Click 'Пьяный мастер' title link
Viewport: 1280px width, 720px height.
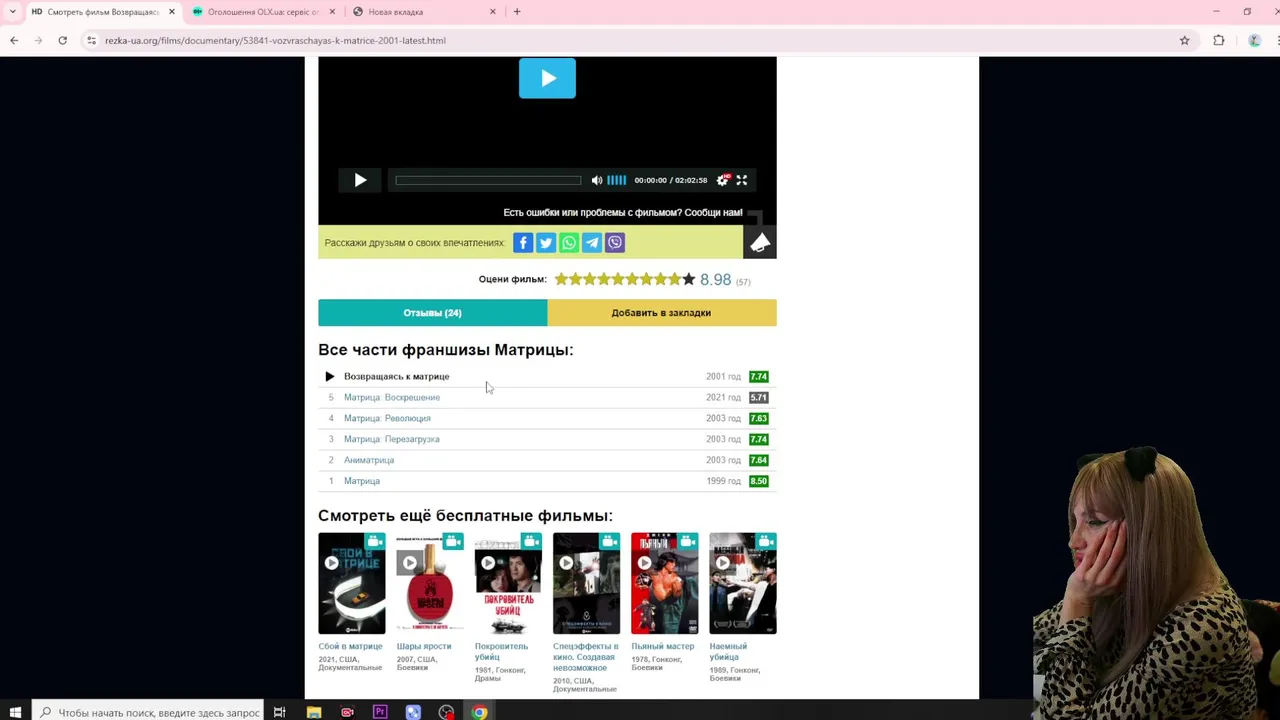coord(662,646)
